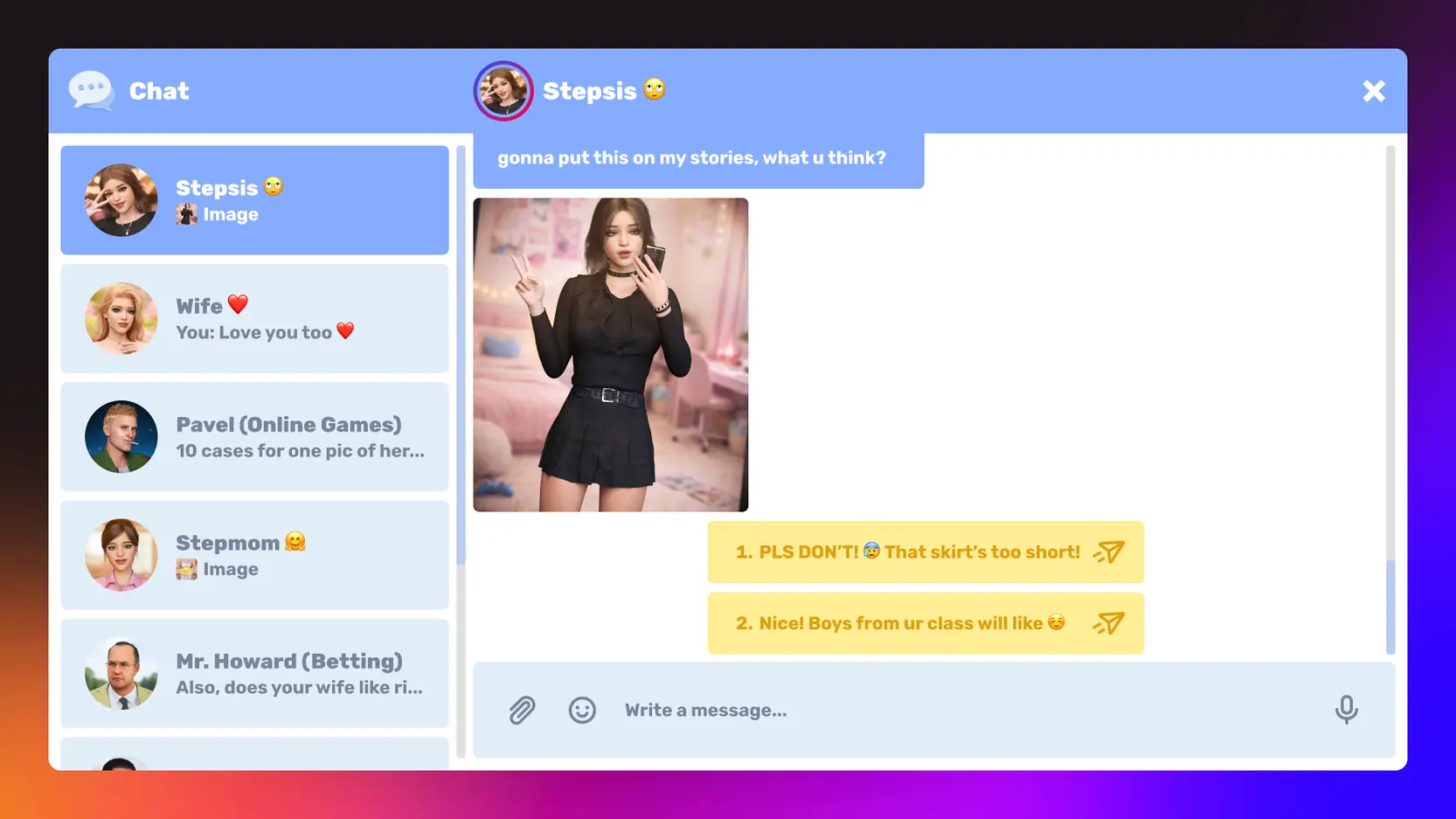This screenshot has height=819, width=1456.
Task: Choose reply 'Nice! Boys from ur class will like'
Action: (x=900, y=623)
